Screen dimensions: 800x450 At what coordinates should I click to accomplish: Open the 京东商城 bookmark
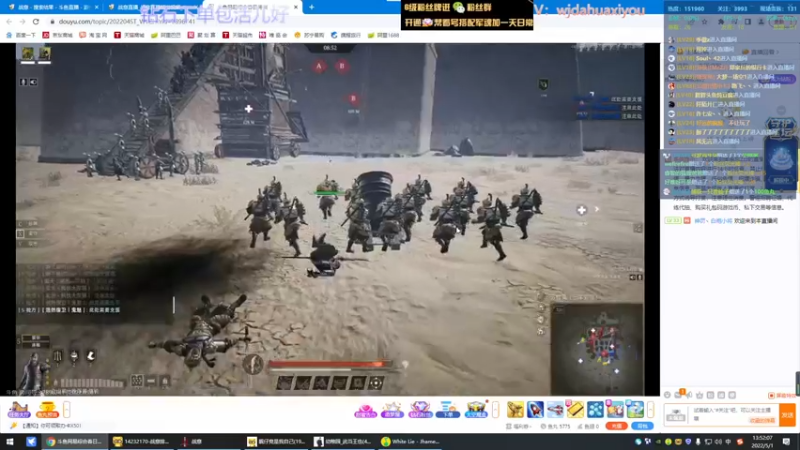57,35
